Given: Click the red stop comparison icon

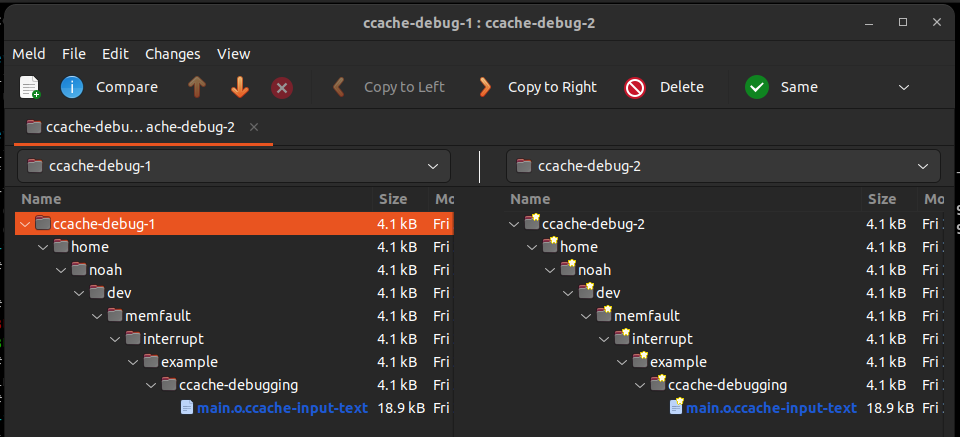Looking at the screenshot, I should click(282, 87).
